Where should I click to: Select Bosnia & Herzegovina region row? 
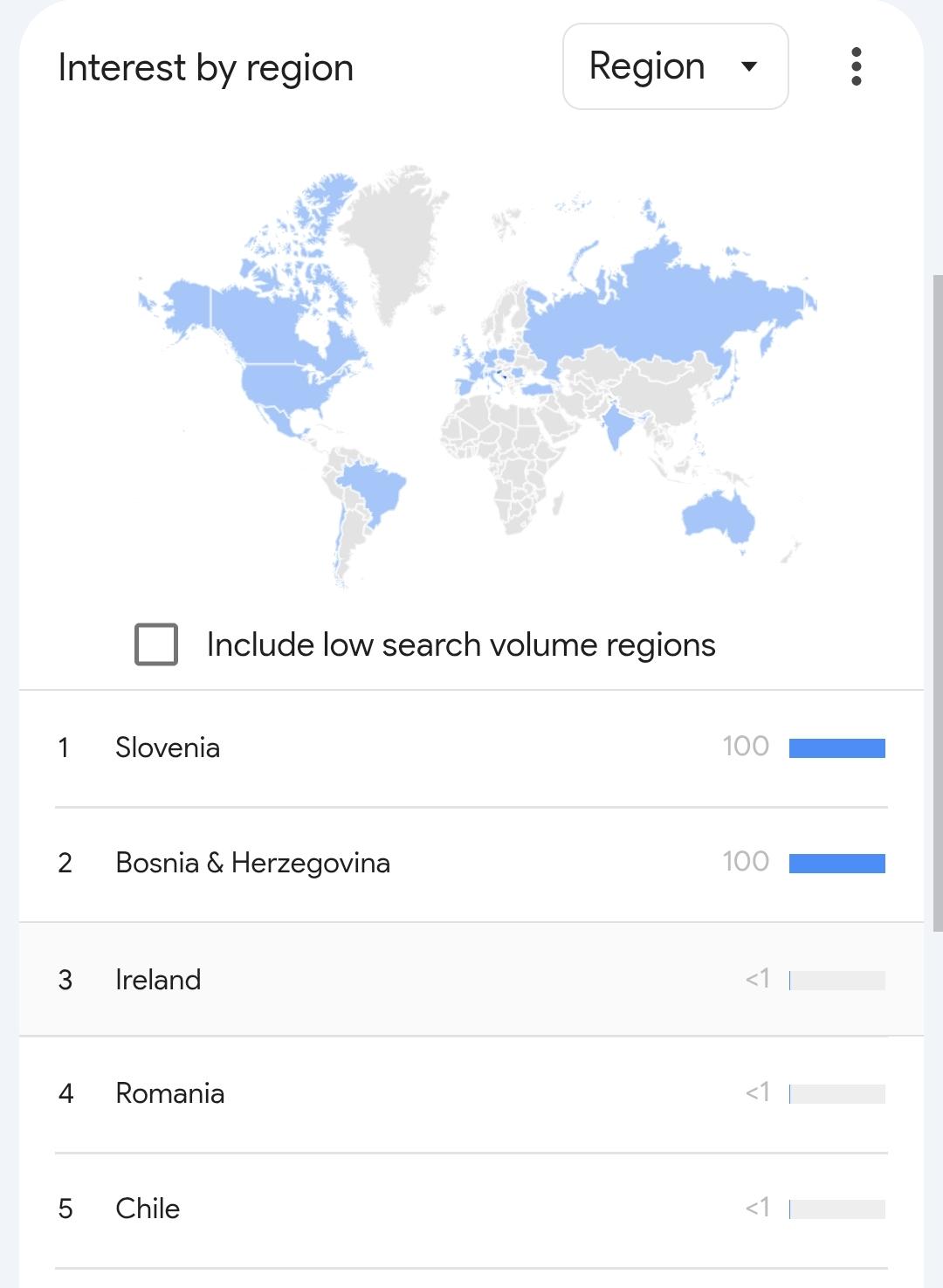click(x=252, y=863)
